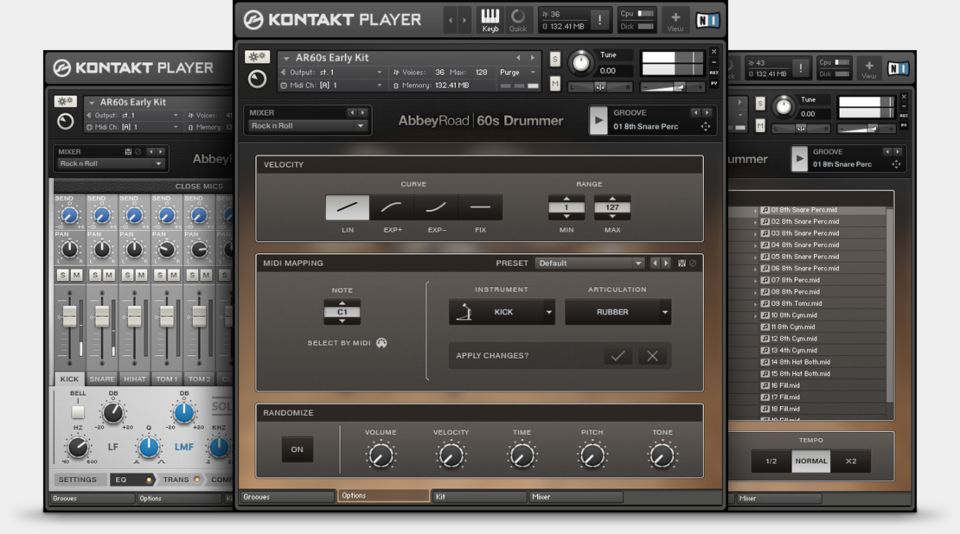Screen dimensions: 960x534
Task: Click the Randomize Volume knob
Action: pos(380,456)
